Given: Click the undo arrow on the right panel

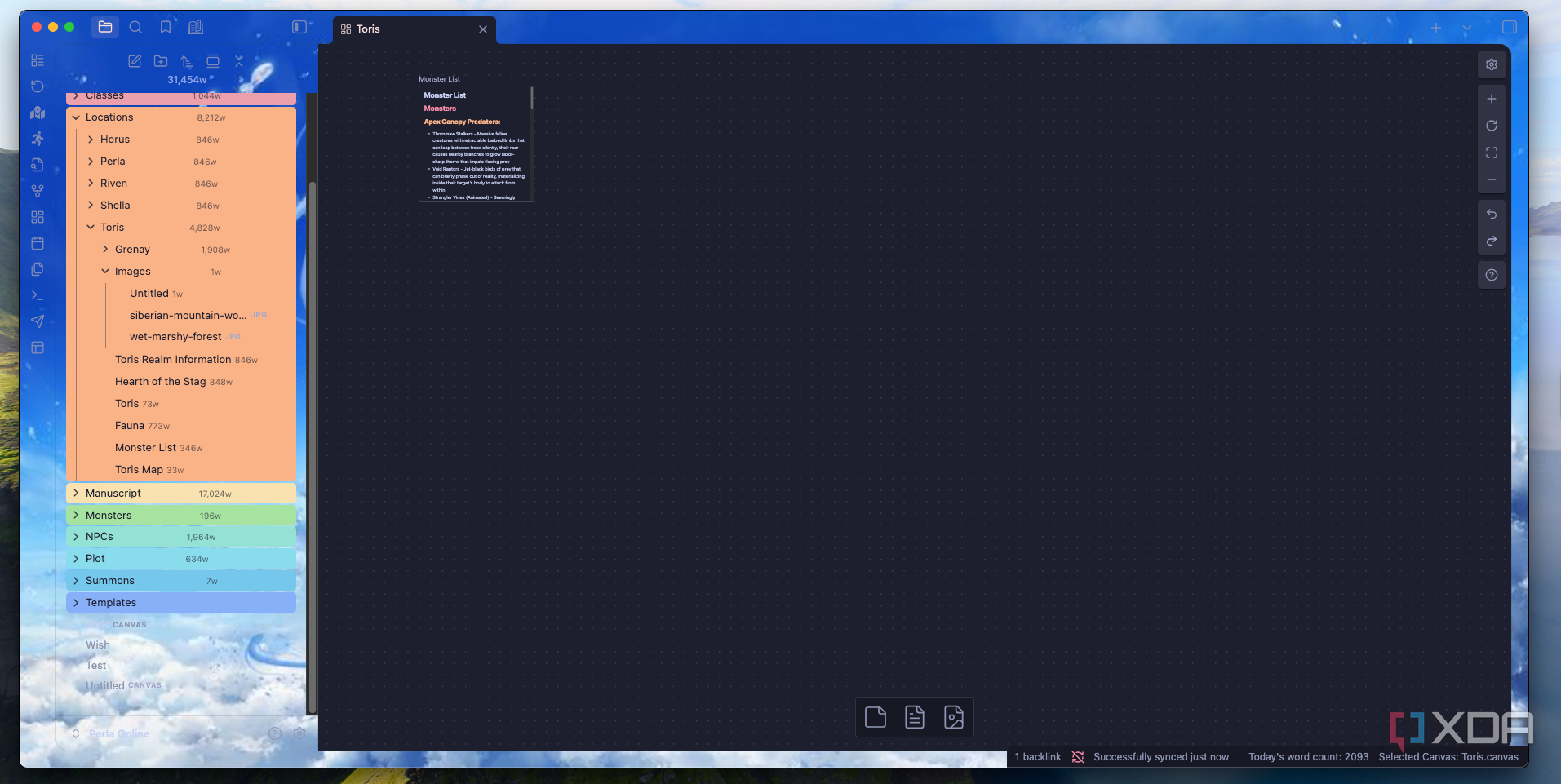Looking at the screenshot, I should [x=1491, y=214].
